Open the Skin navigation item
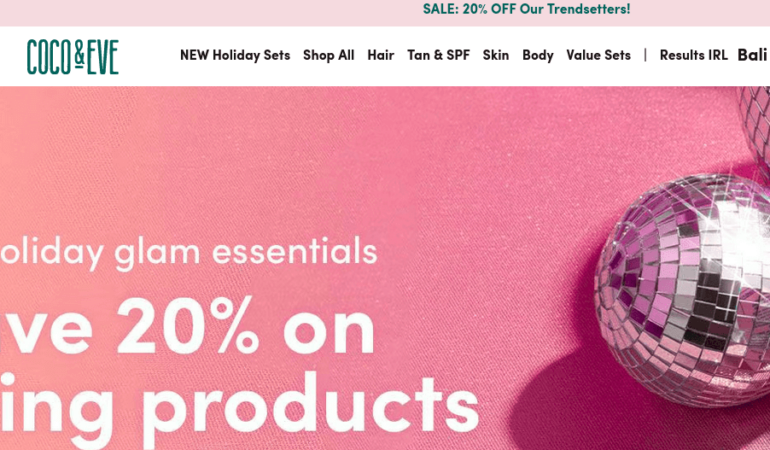 click(495, 55)
